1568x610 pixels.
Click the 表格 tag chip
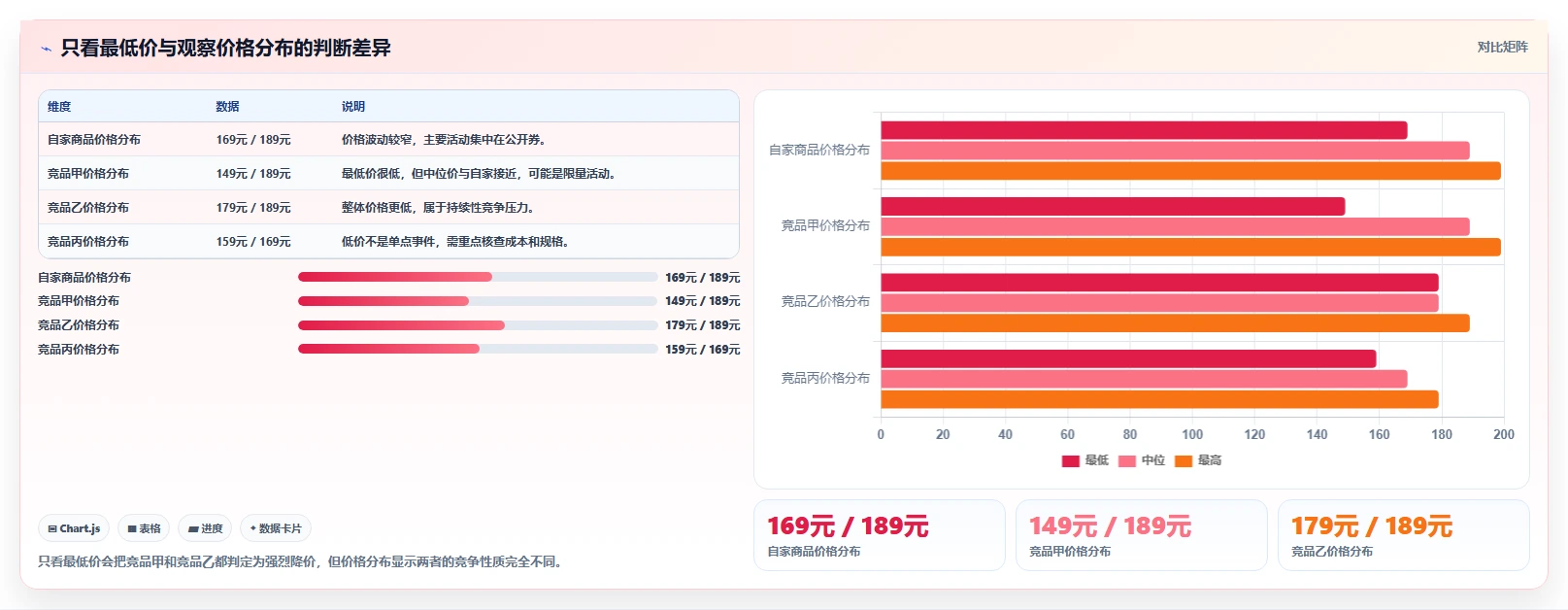point(144,528)
